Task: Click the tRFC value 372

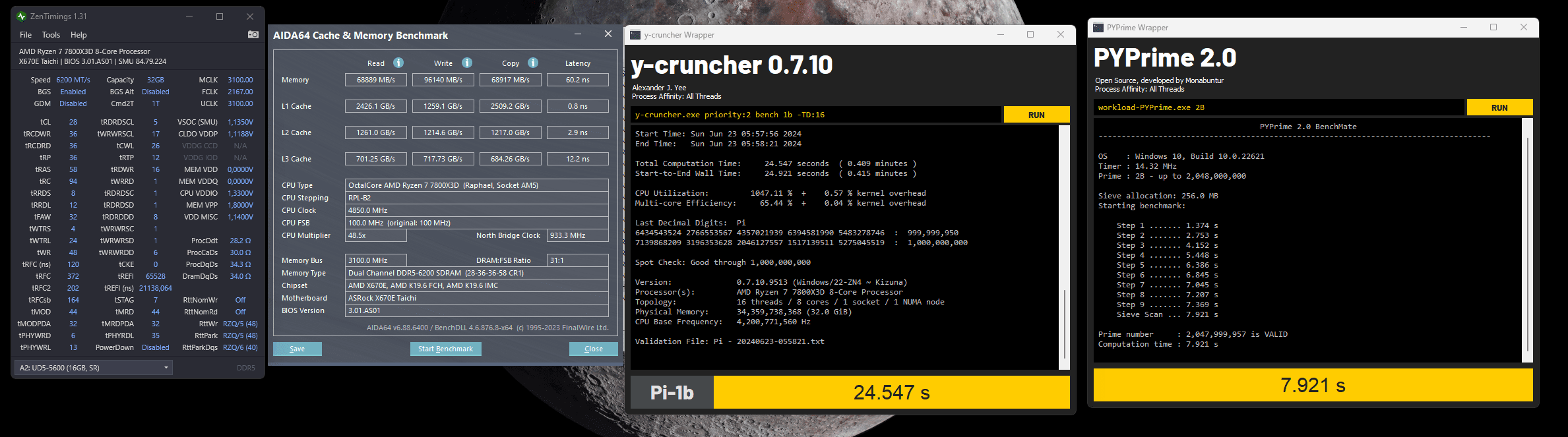Action: (73, 276)
